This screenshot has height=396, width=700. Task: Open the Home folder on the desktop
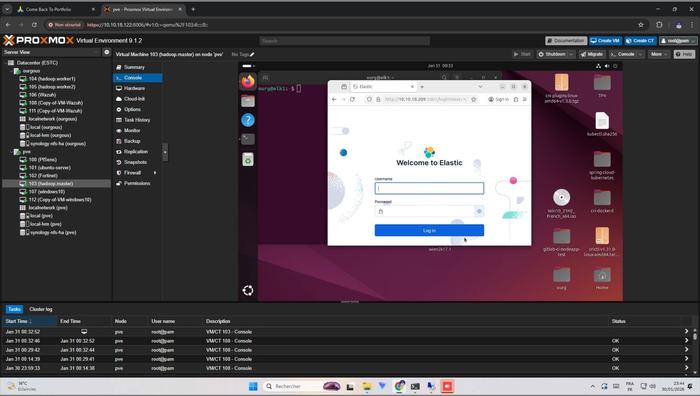[x=602, y=275]
